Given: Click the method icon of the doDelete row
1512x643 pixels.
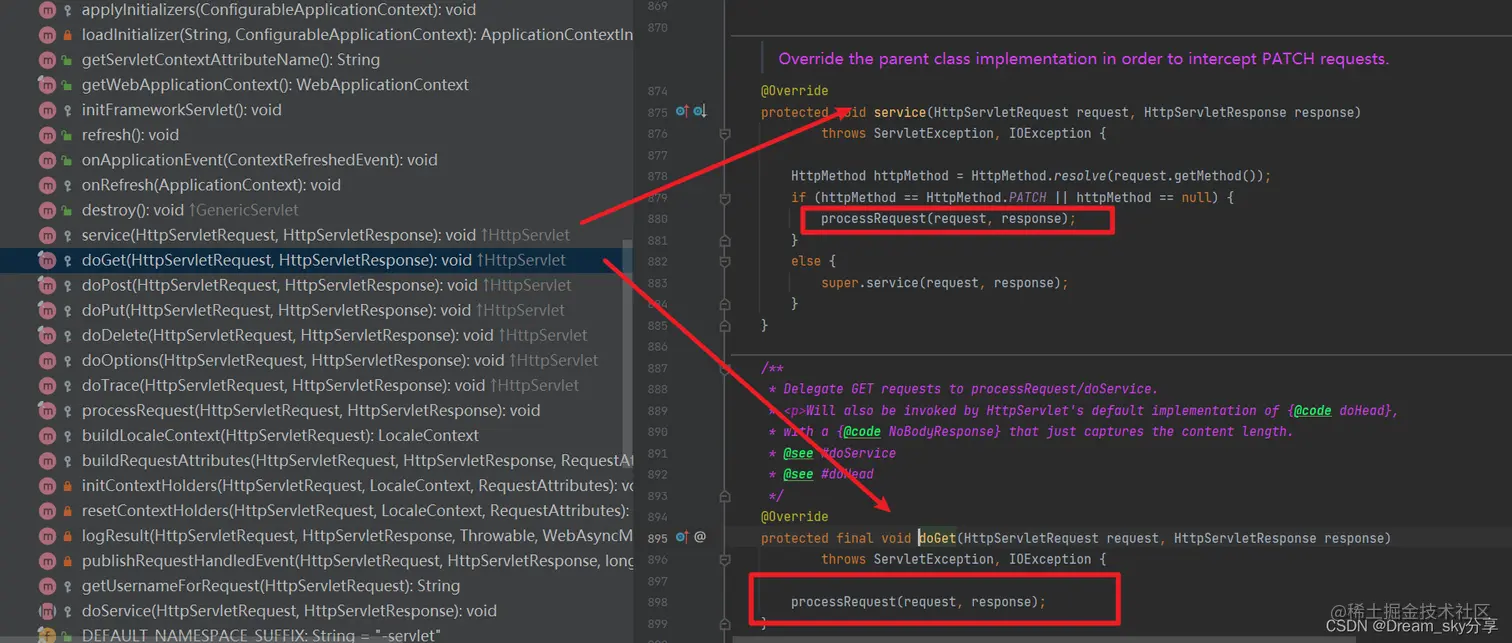Looking at the screenshot, I should coord(46,335).
